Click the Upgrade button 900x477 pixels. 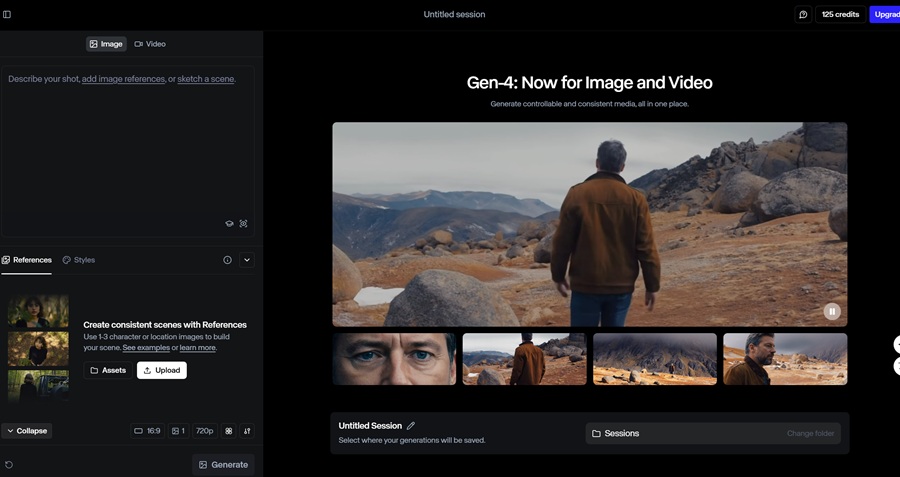(885, 14)
